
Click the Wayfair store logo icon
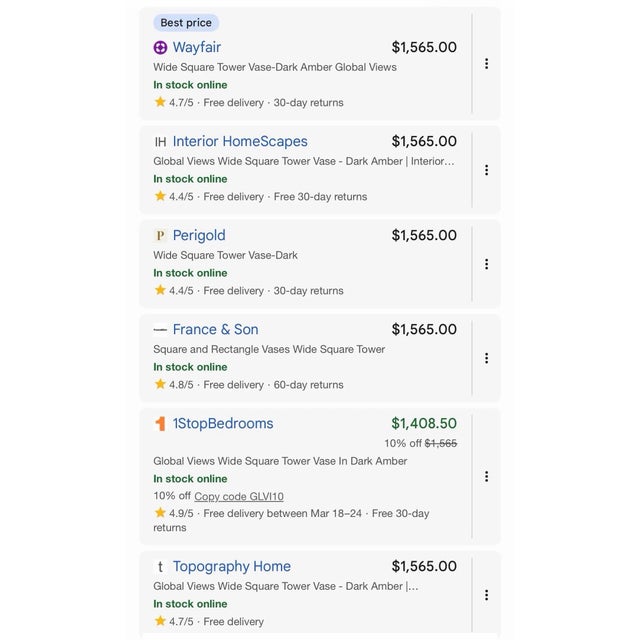click(160, 47)
